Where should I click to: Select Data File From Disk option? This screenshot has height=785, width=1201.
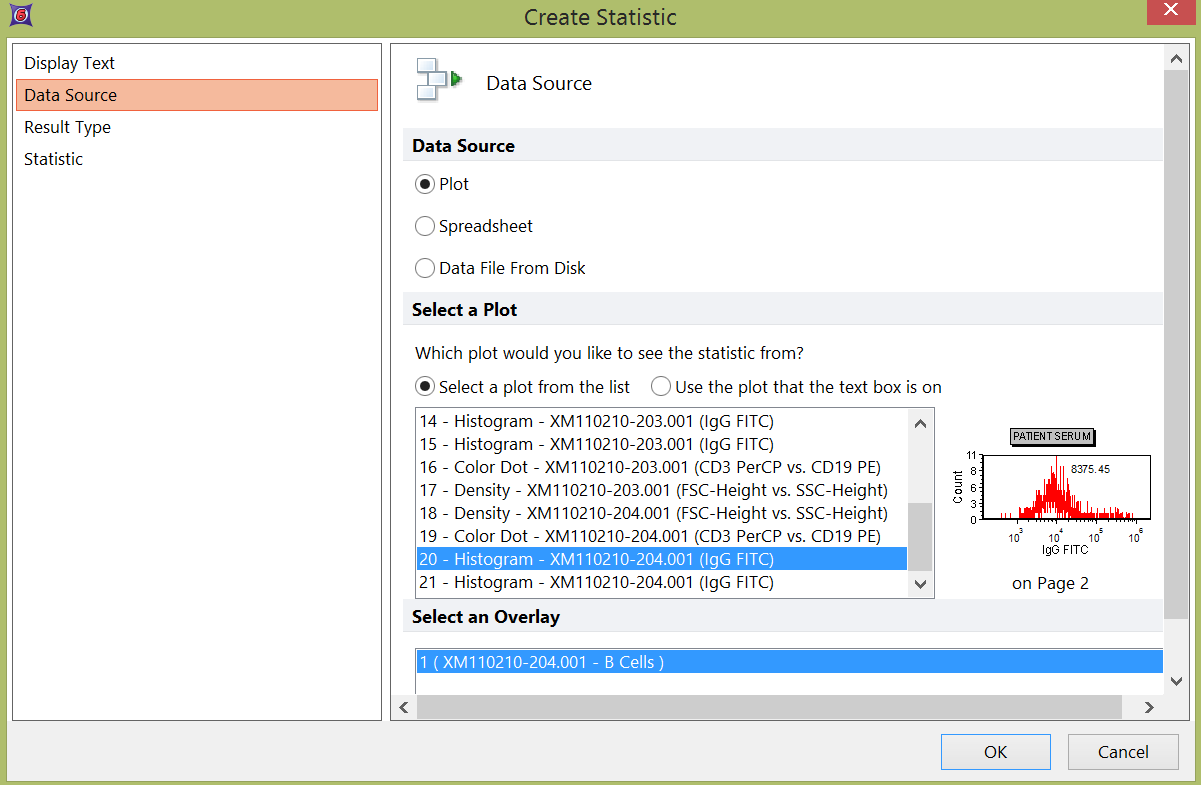[x=425, y=268]
